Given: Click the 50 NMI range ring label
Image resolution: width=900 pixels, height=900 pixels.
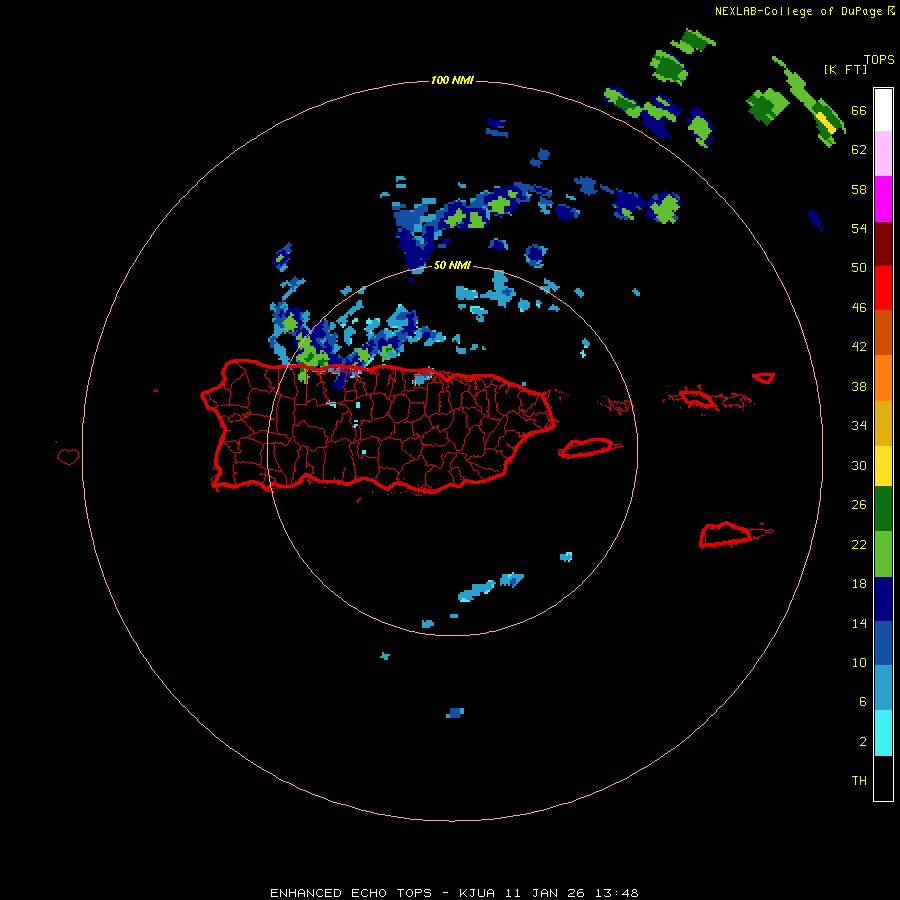Looking at the screenshot, I should [452, 265].
